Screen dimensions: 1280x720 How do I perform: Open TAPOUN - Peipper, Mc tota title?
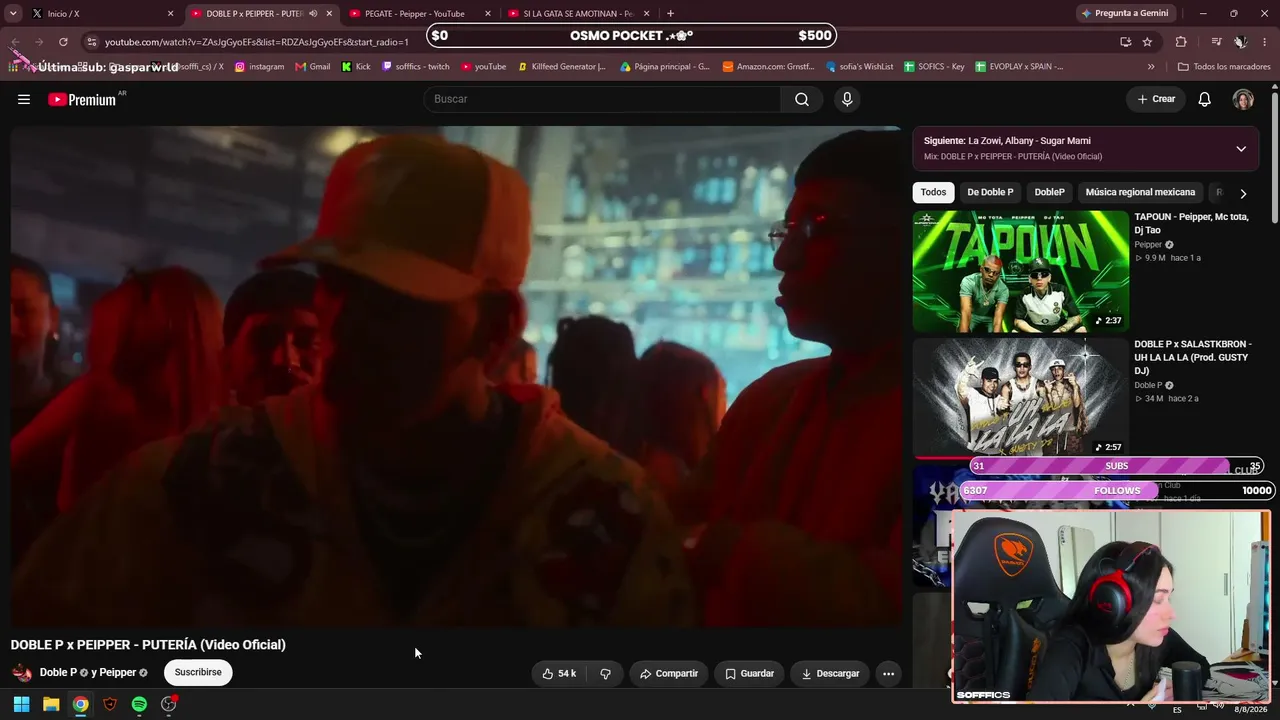(1191, 223)
